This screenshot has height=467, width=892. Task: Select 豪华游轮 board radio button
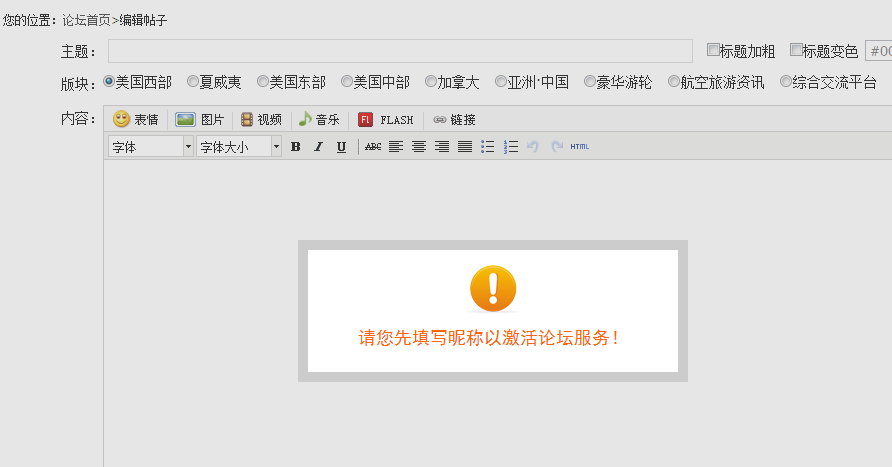[590, 81]
